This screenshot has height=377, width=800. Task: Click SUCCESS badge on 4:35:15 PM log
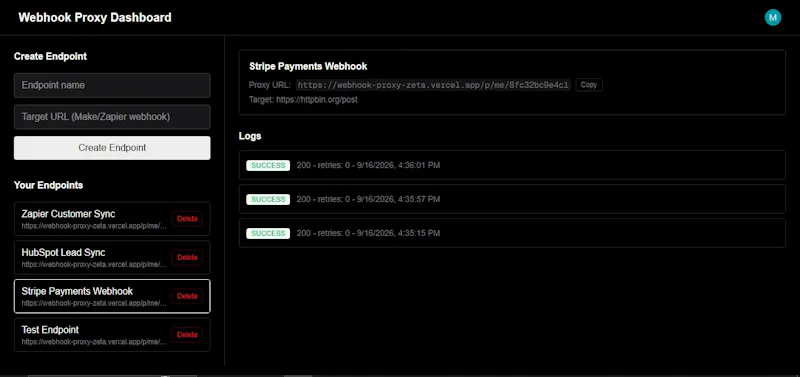268,233
